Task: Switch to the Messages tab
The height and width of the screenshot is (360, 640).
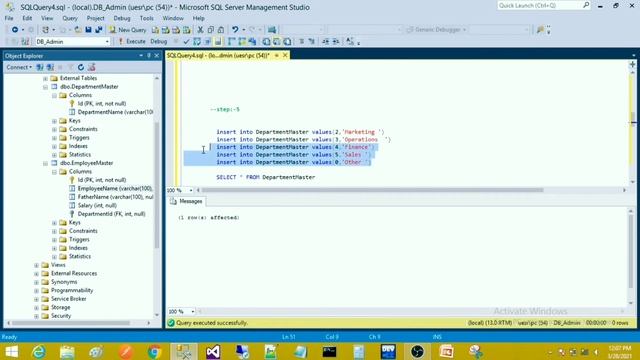Action: pyautogui.click(x=186, y=201)
